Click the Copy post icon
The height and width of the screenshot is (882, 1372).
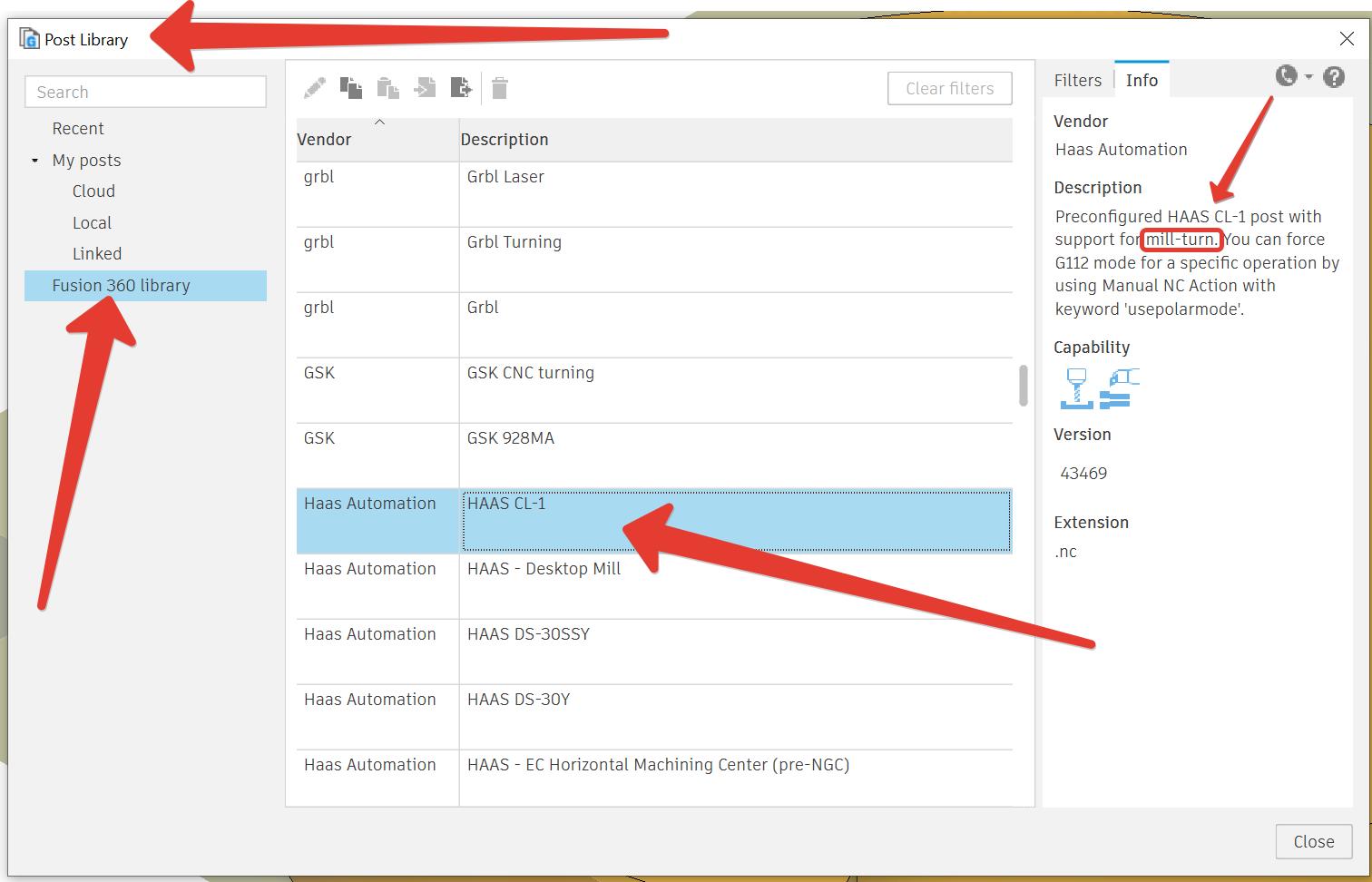(x=351, y=88)
